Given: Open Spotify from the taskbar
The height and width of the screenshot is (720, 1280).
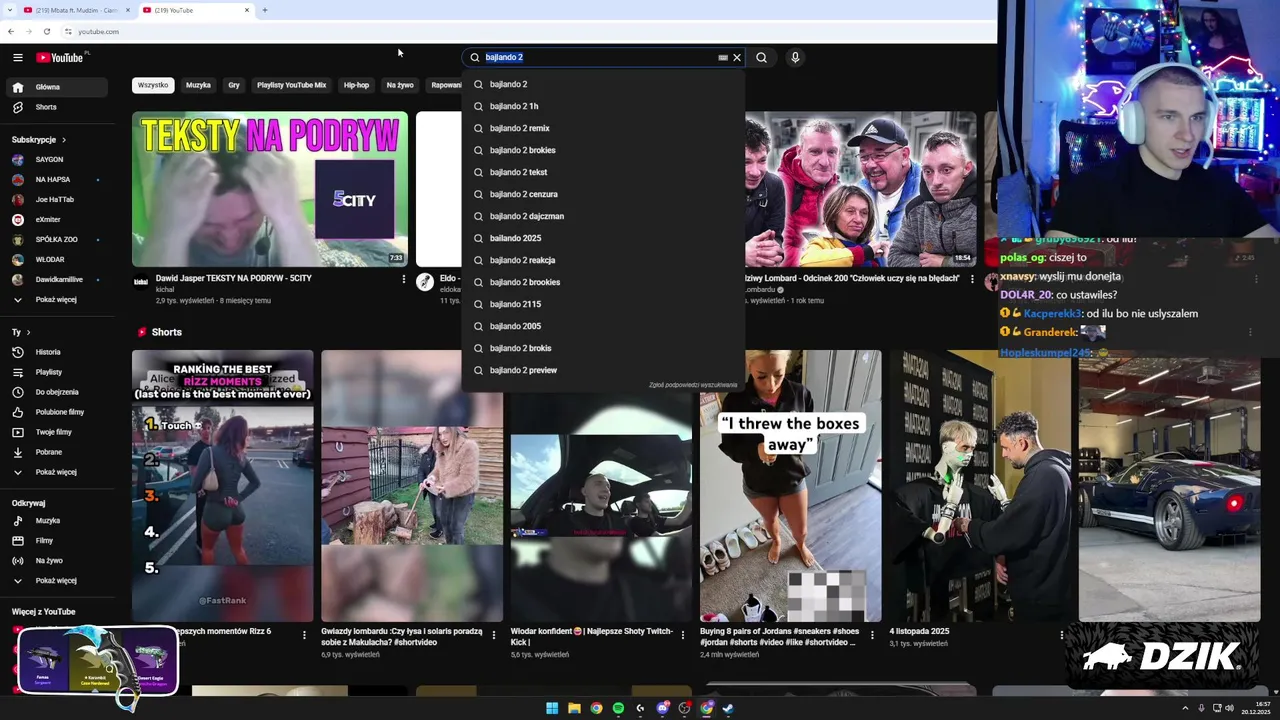Looking at the screenshot, I should coord(618,708).
